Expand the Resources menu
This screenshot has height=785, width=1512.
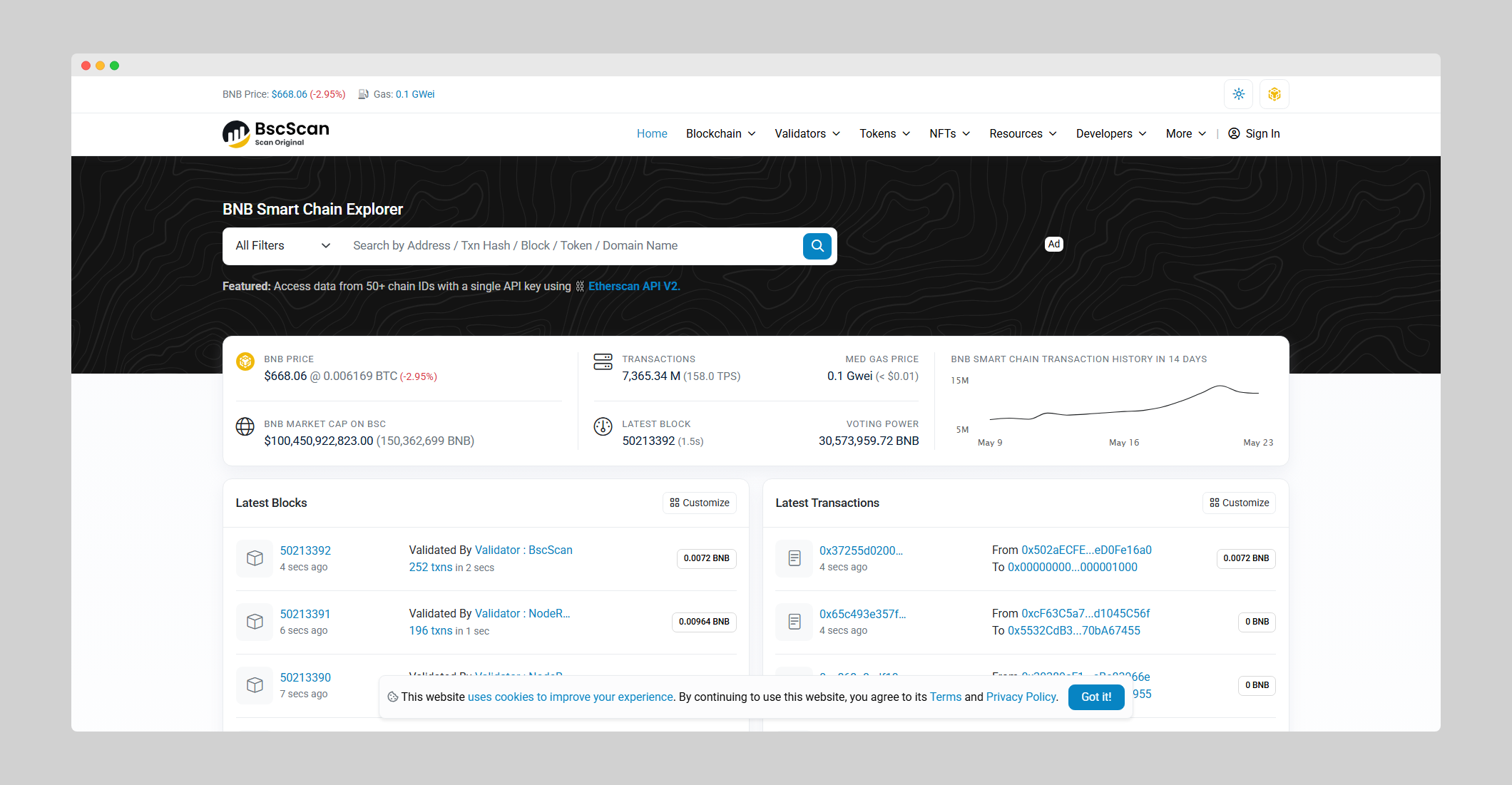(x=1023, y=133)
